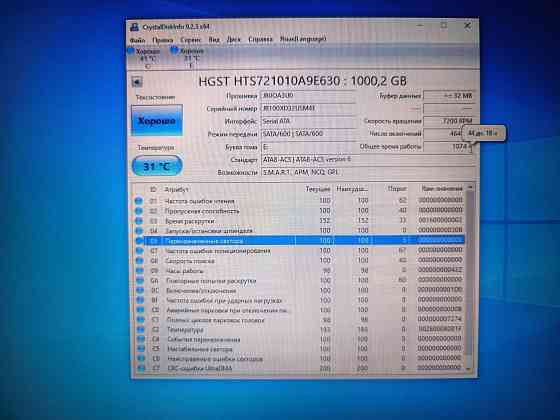
Task: Click the ID column header
Action: point(153,190)
